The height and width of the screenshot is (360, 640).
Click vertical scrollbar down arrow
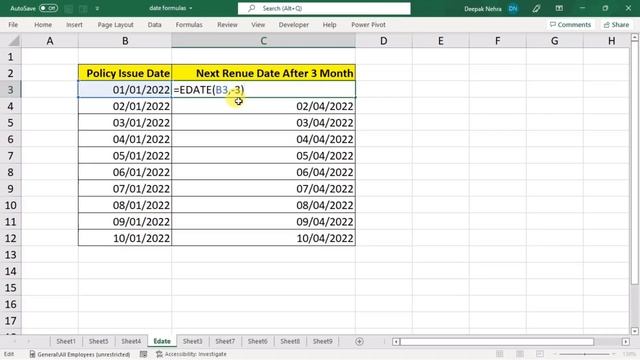(635, 331)
